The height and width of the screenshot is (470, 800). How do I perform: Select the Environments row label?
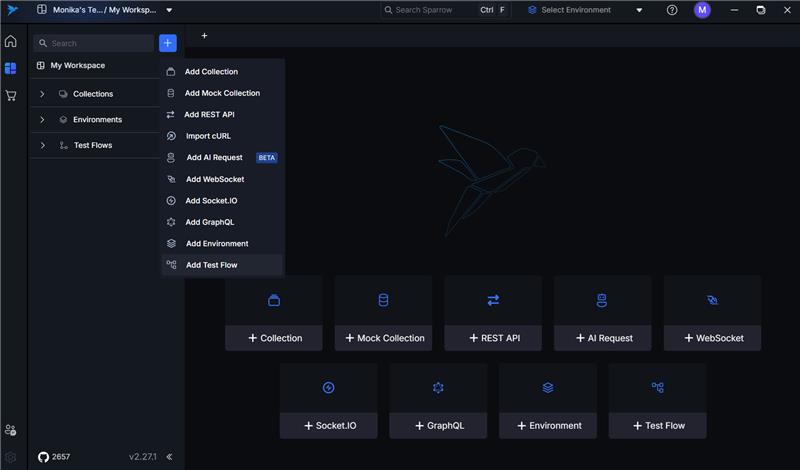(97, 119)
